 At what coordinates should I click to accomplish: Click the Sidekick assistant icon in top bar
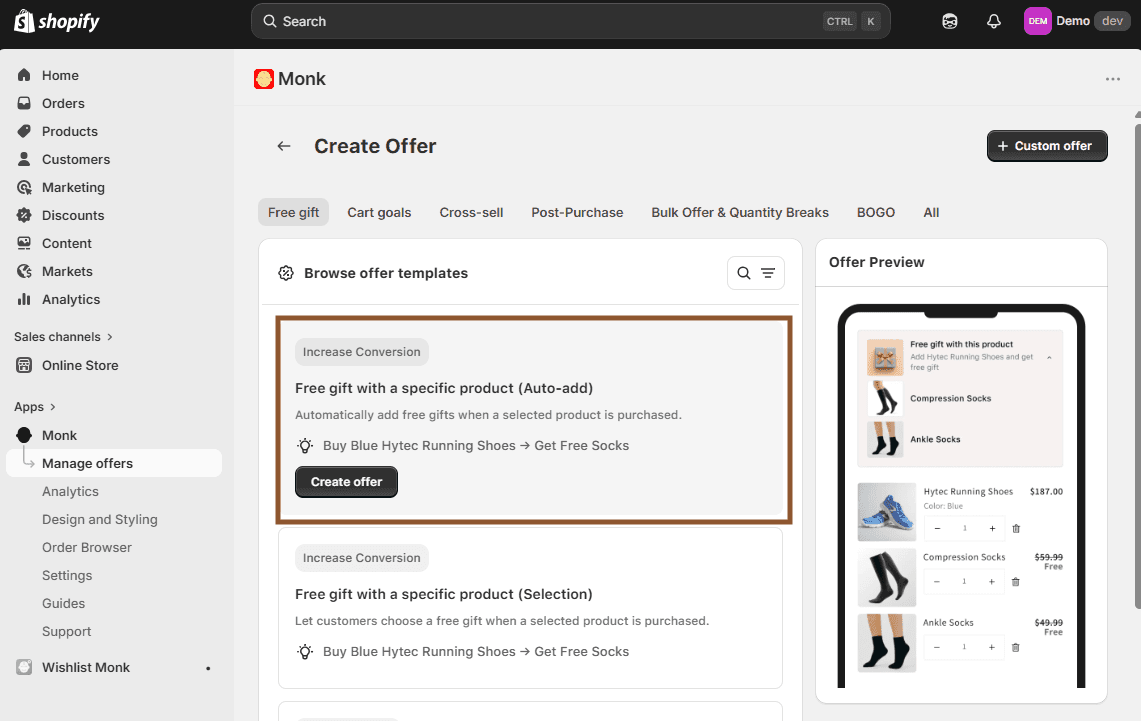[950, 21]
